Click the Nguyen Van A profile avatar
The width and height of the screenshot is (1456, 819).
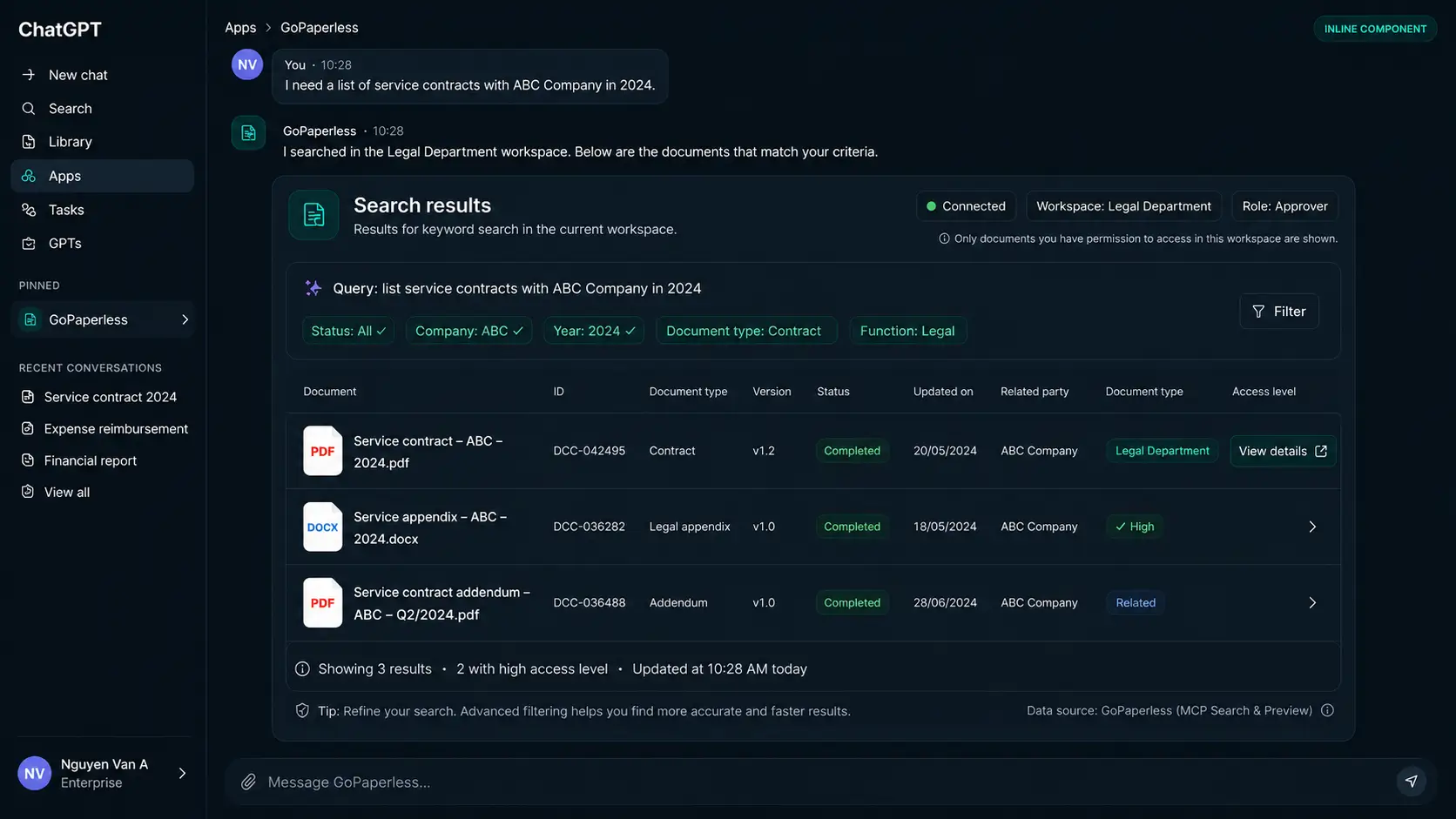pos(35,773)
